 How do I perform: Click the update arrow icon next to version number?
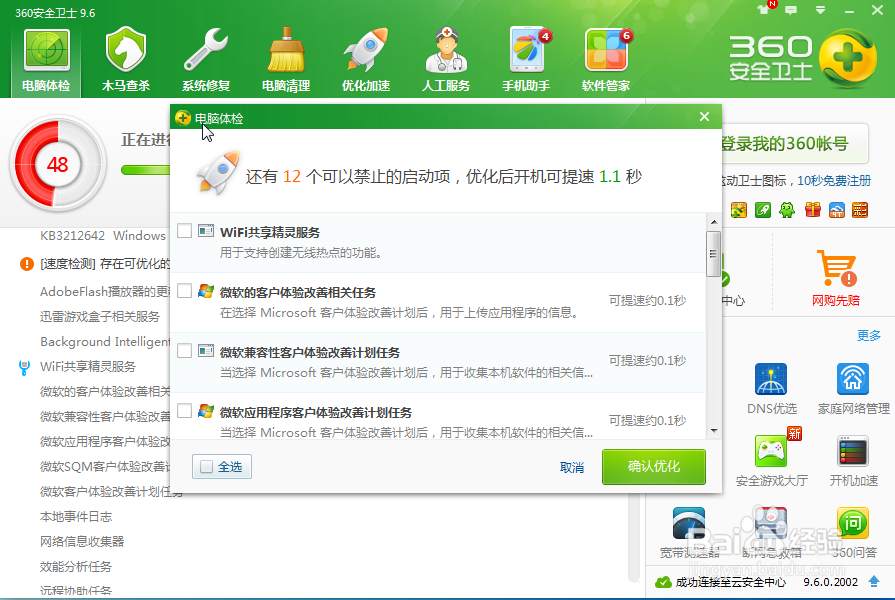coord(874,582)
